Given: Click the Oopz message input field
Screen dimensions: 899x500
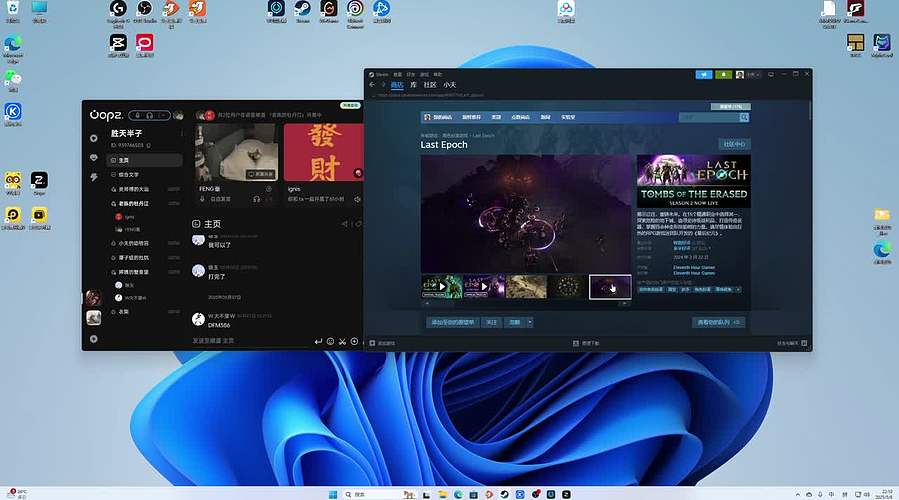Looking at the screenshot, I should (x=251, y=341).
